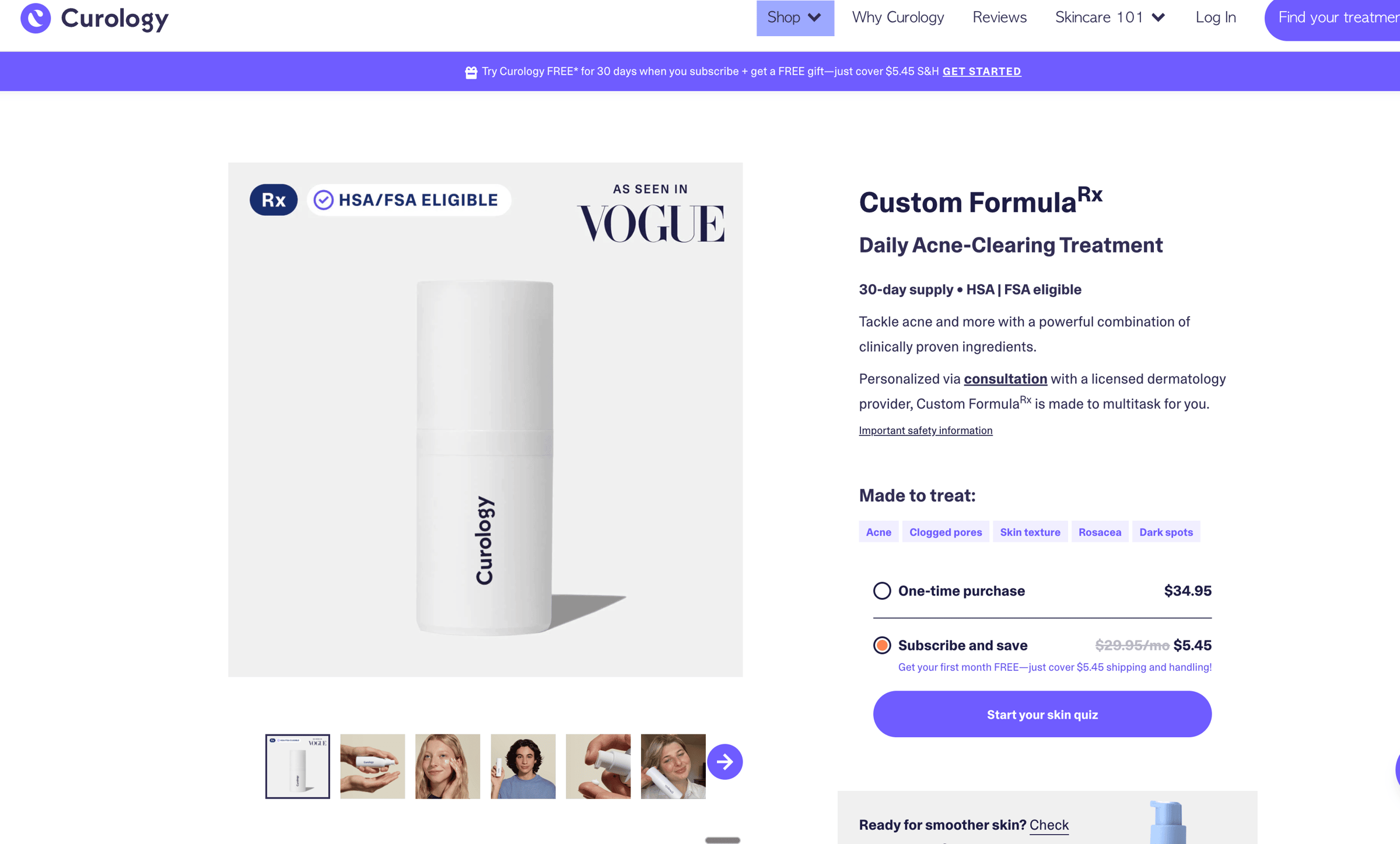Click the Find your treatment button
This screenshot has width=1400, height=844.
coord(1336,18)
